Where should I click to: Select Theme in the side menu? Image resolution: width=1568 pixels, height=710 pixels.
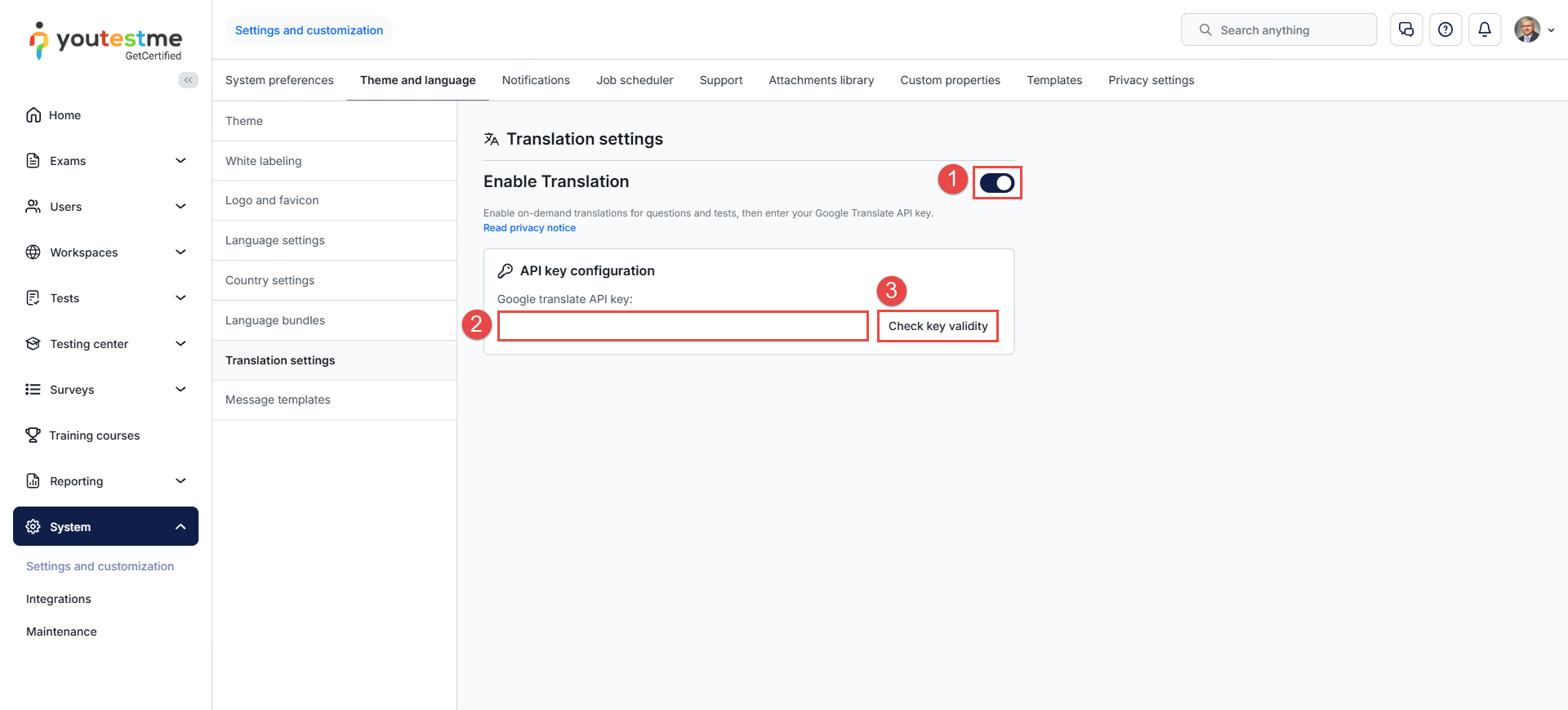pyautogui.click(x=334, y=121)
